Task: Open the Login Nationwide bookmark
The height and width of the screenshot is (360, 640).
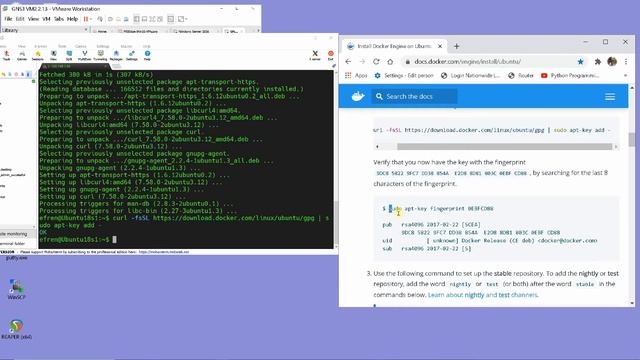Action: point(470,76)
